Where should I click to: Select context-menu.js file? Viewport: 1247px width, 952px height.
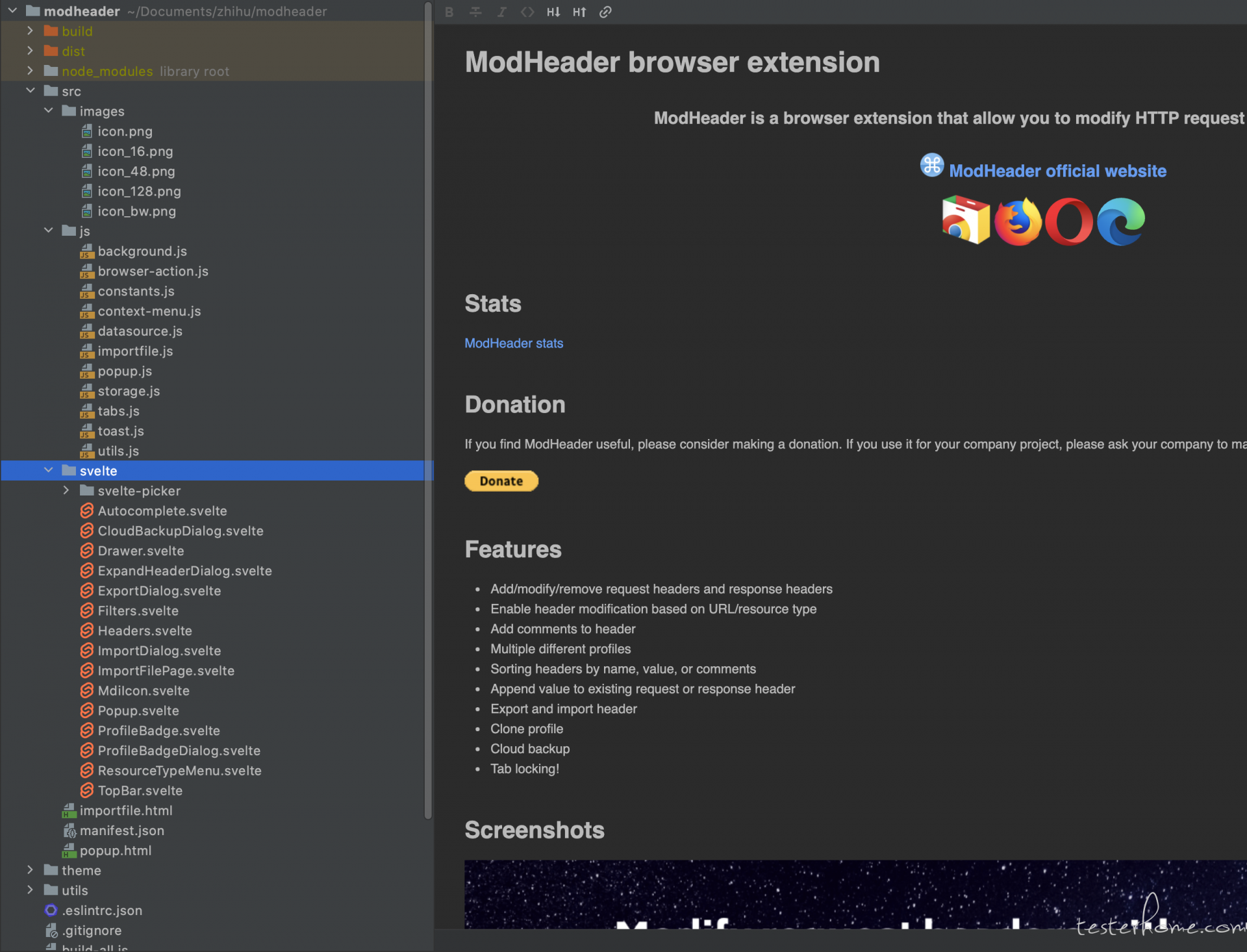(x=141, y=311)
